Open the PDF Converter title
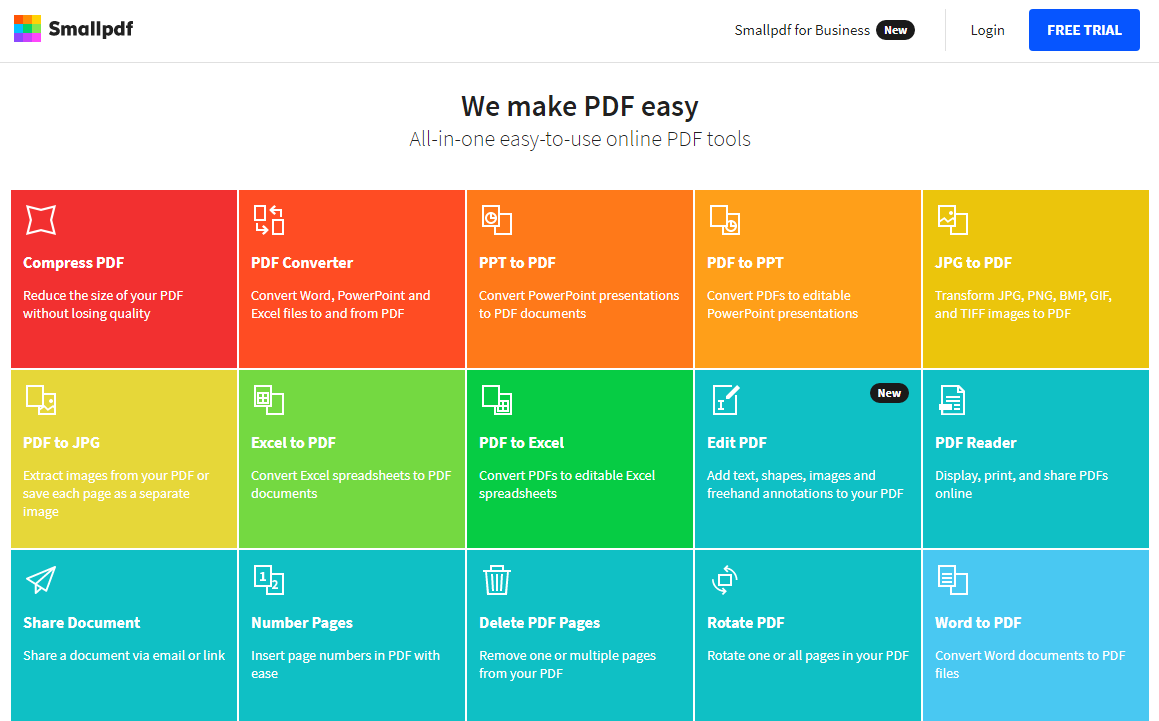Viewport: 1159px width, 721px height. tap(302, 263)
